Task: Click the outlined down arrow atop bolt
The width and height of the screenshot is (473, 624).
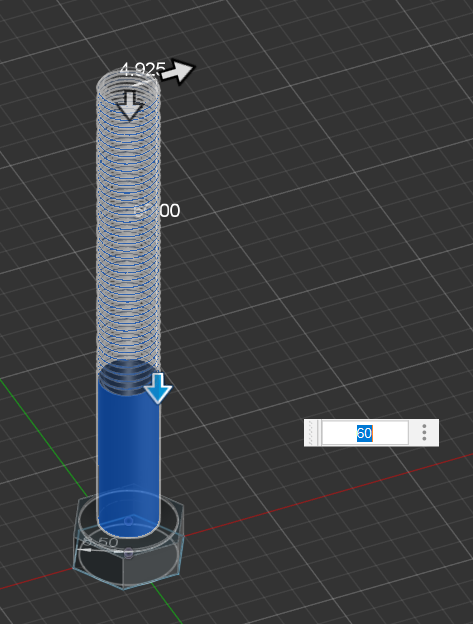Action: [130, 106]
